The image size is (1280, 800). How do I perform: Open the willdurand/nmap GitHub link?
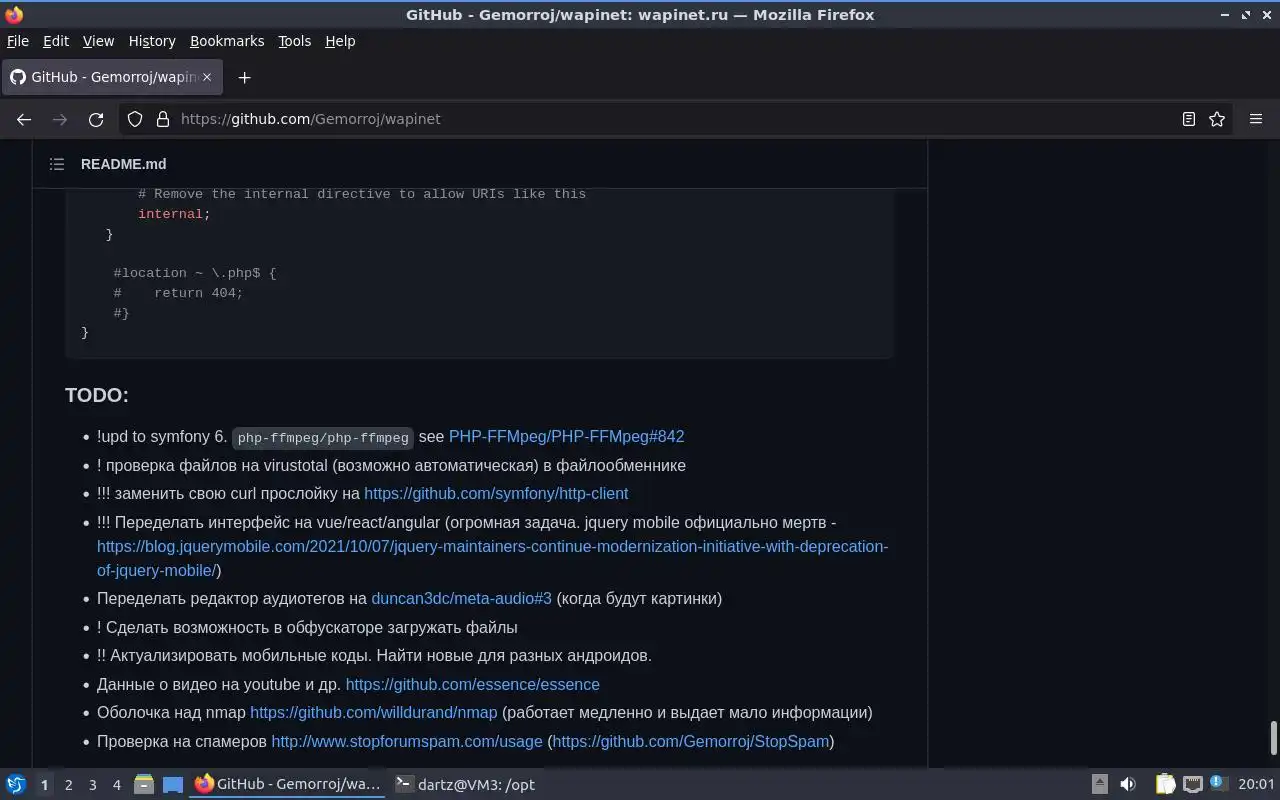tap(373, 712)
